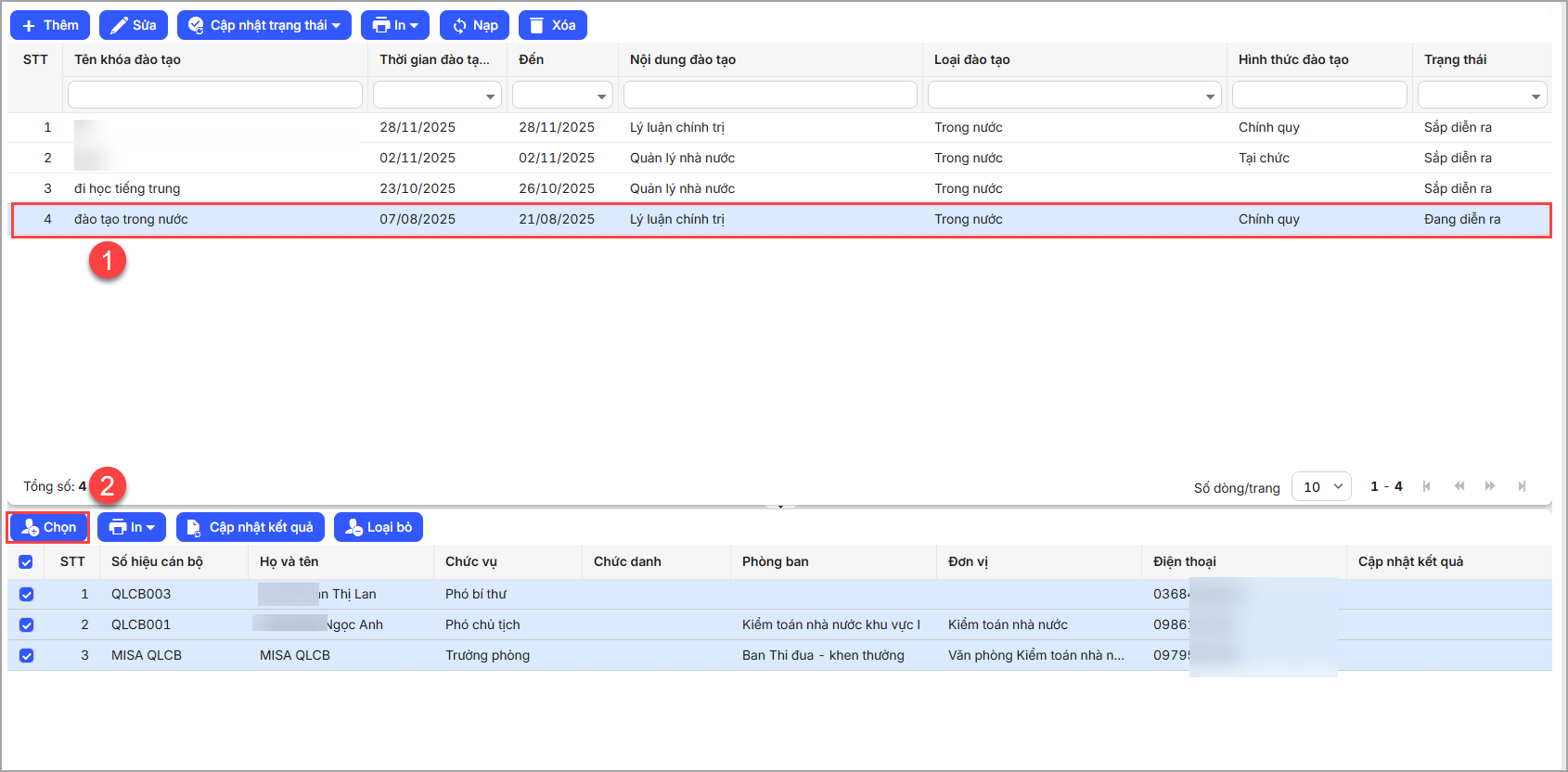
Task: Sort by the Trạng thái column header
Action: (1455, 59)
